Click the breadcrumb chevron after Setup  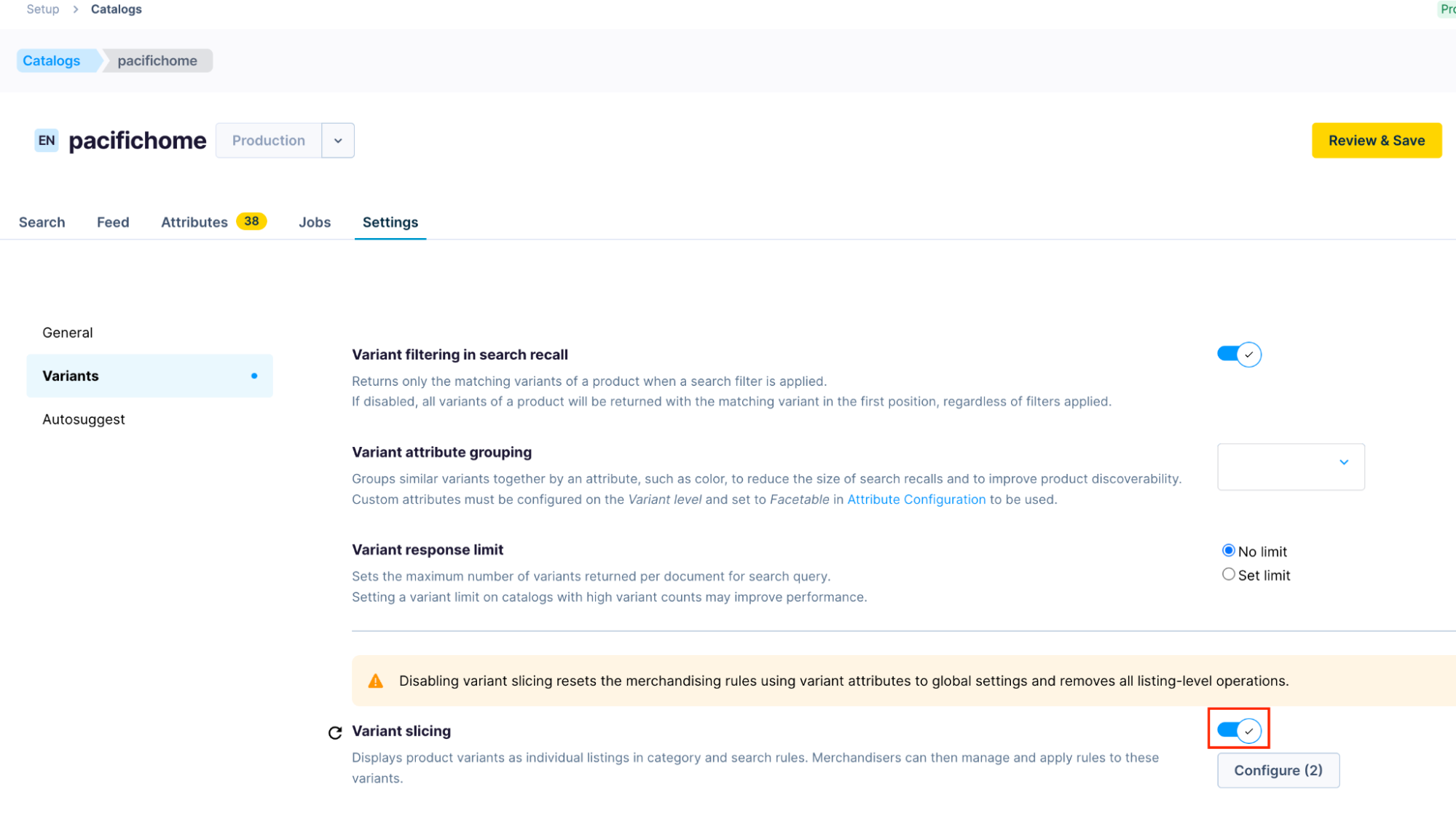click(x=75, y=9)
